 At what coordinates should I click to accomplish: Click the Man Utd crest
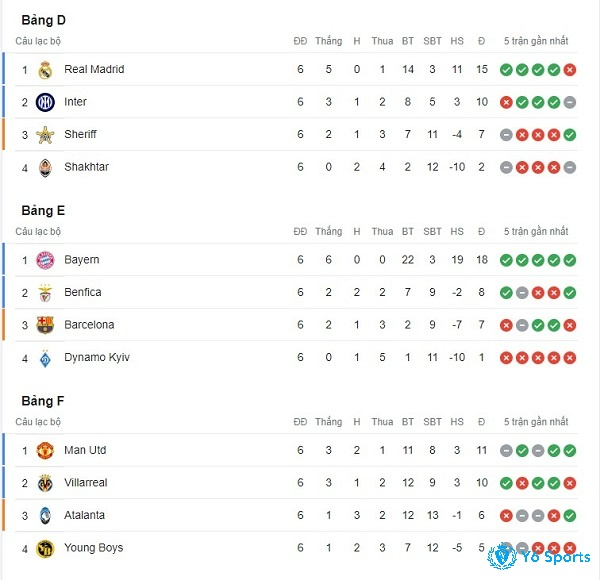point(45,451)
